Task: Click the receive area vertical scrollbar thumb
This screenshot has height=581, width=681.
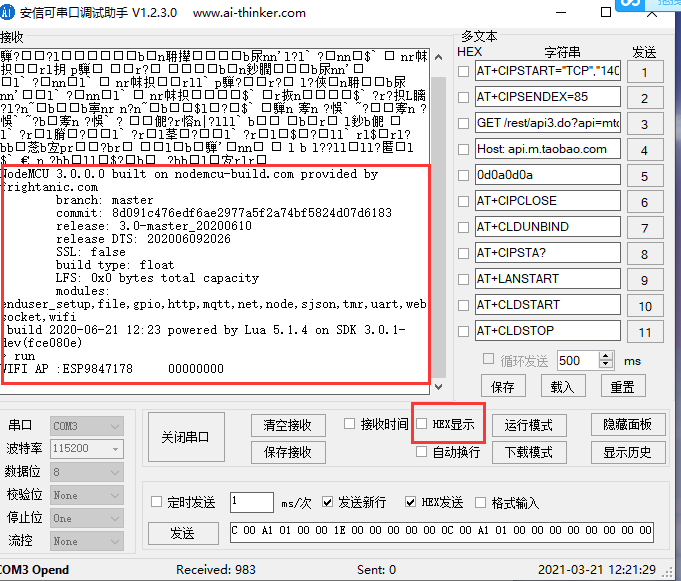Action: point(439,228)
